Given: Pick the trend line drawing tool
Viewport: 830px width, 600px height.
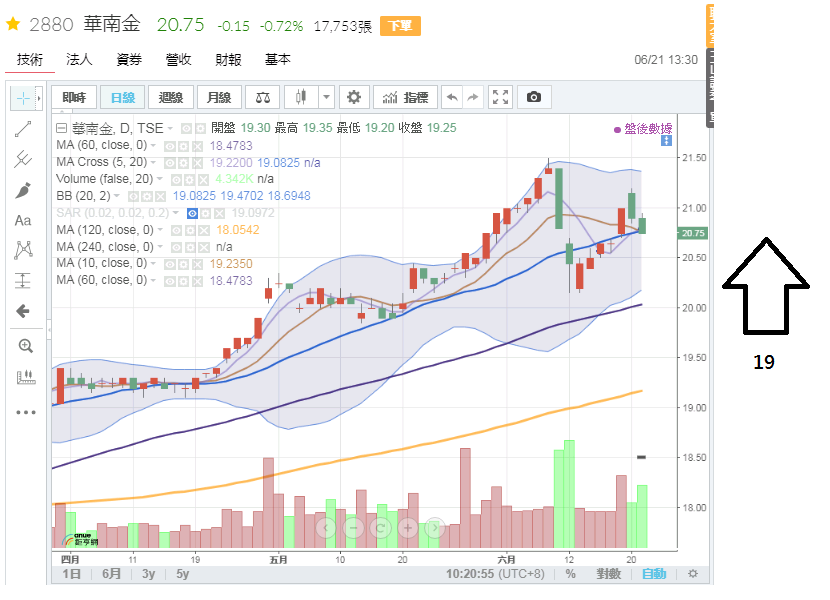Looking at the screenshot, I should (23, 129).
